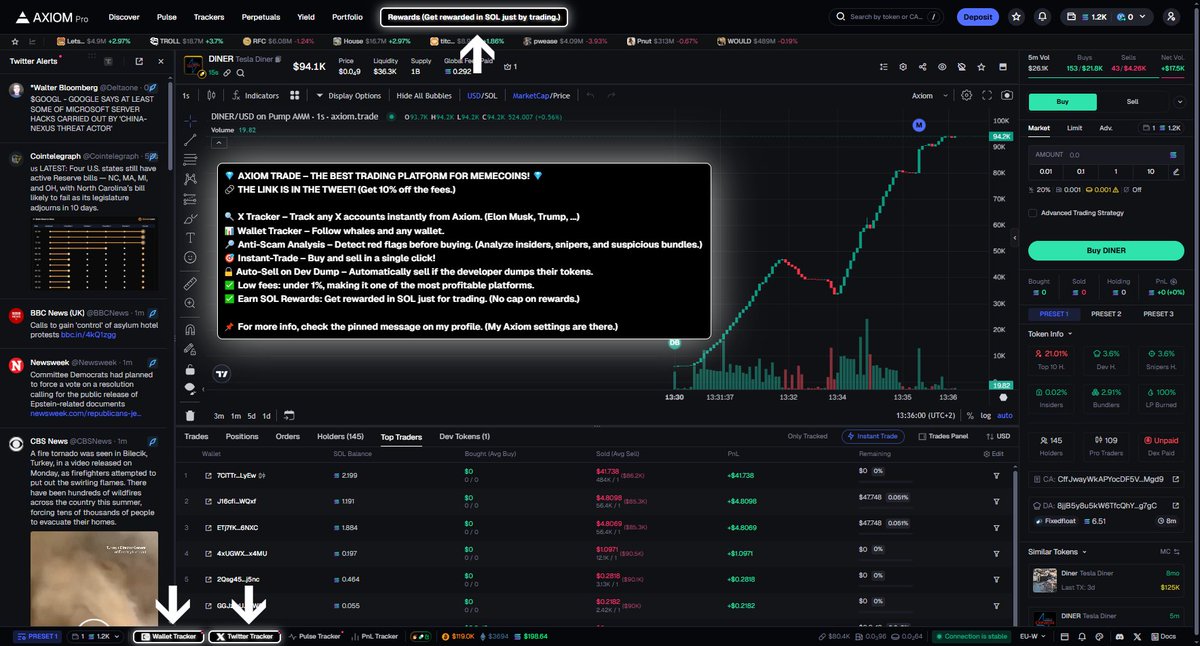Open Dev Tokens (1) tab

click(x=465, y=437)
